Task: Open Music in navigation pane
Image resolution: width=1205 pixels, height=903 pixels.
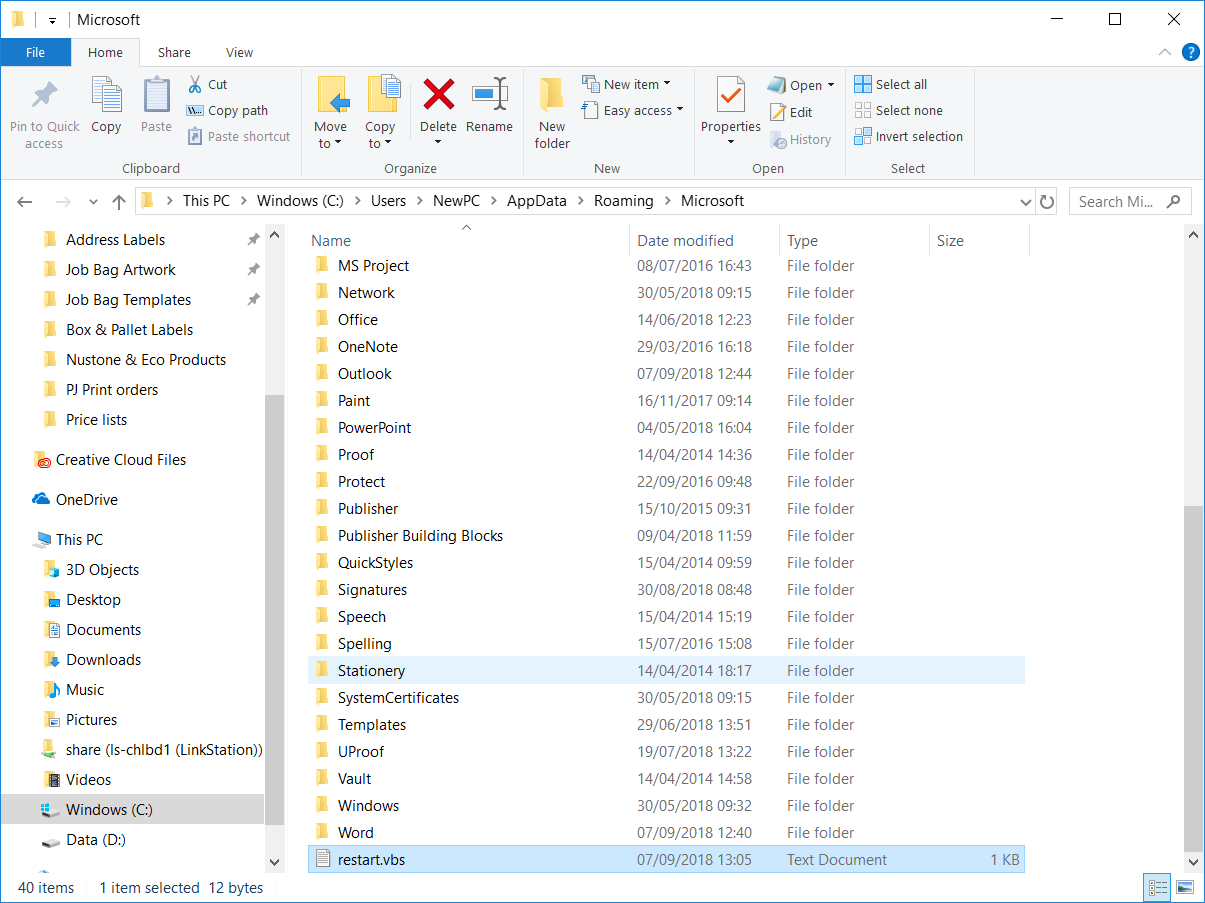Action: coord(75,690)
